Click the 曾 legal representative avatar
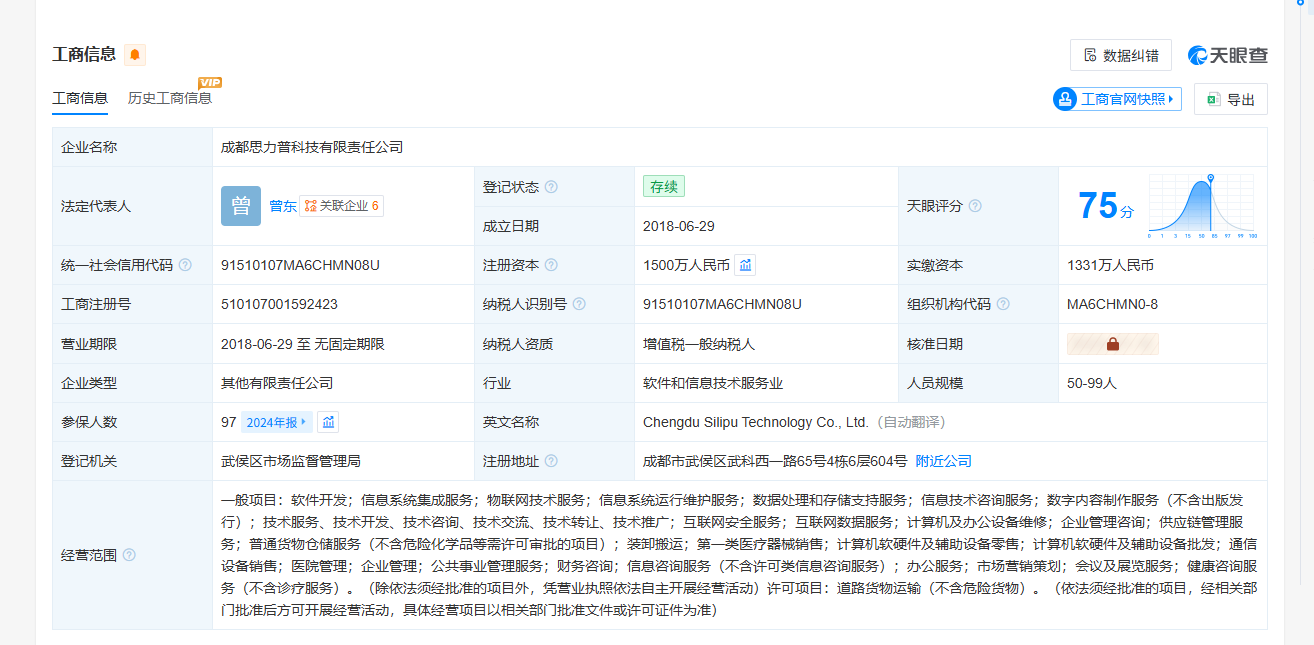Viewport: 1314px width, 645px height. 241,206
